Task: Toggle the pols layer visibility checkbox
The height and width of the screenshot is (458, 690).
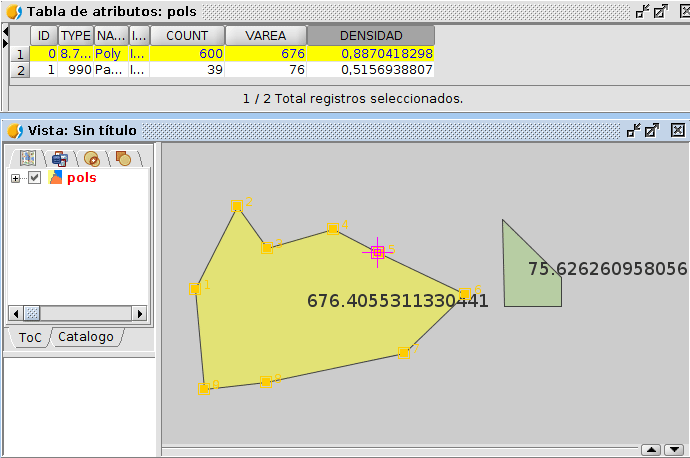Action: [x=35, y=178]
